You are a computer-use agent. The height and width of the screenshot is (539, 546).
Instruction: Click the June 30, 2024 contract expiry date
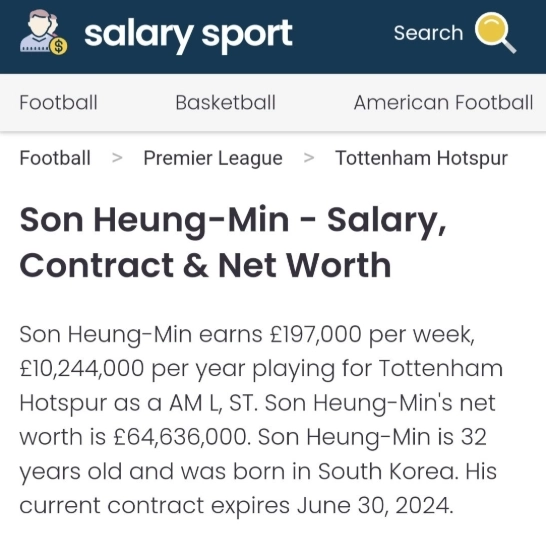[375, 506]
